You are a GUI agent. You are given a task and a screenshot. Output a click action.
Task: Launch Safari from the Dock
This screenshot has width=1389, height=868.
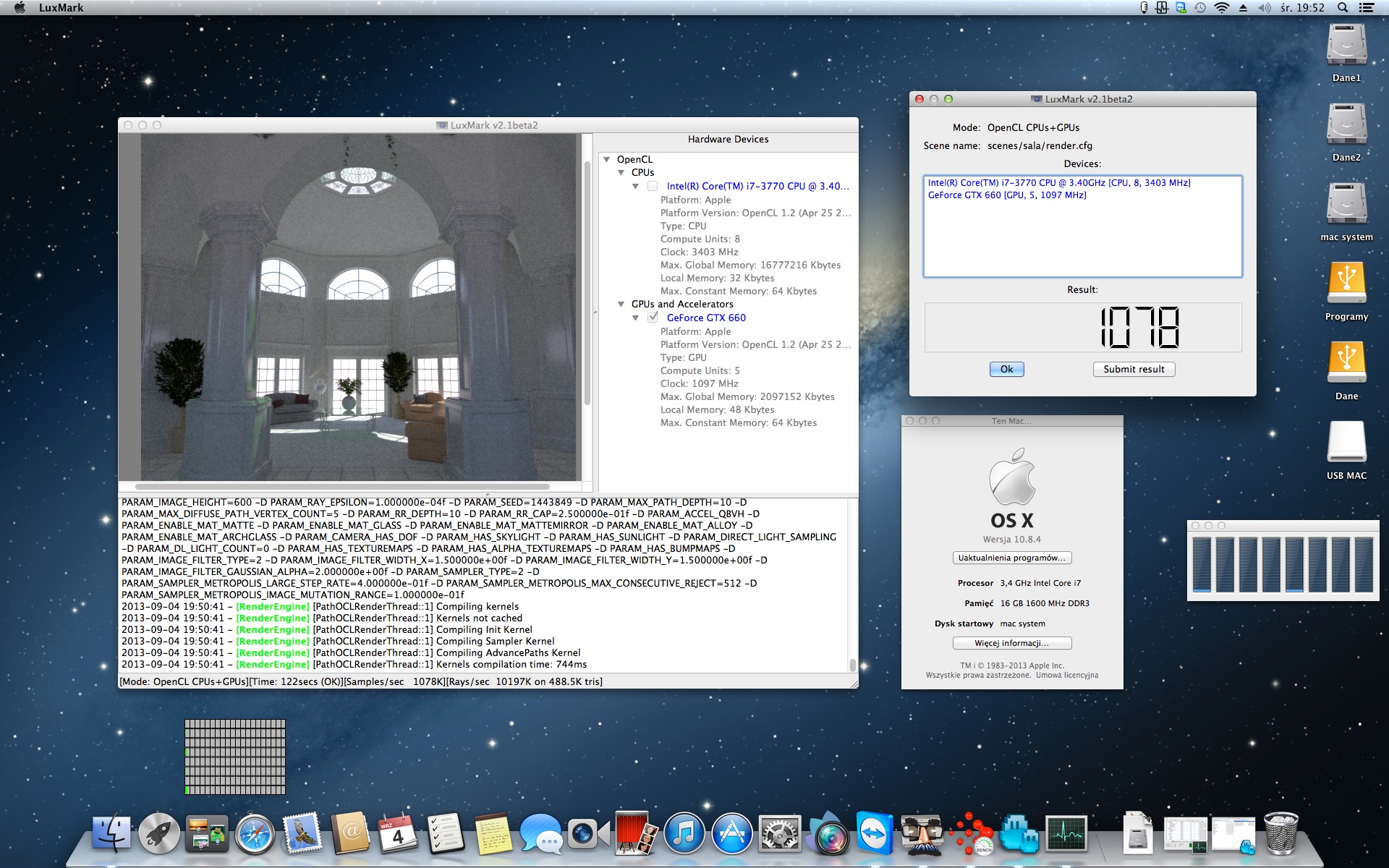click(x=255, y=833)
